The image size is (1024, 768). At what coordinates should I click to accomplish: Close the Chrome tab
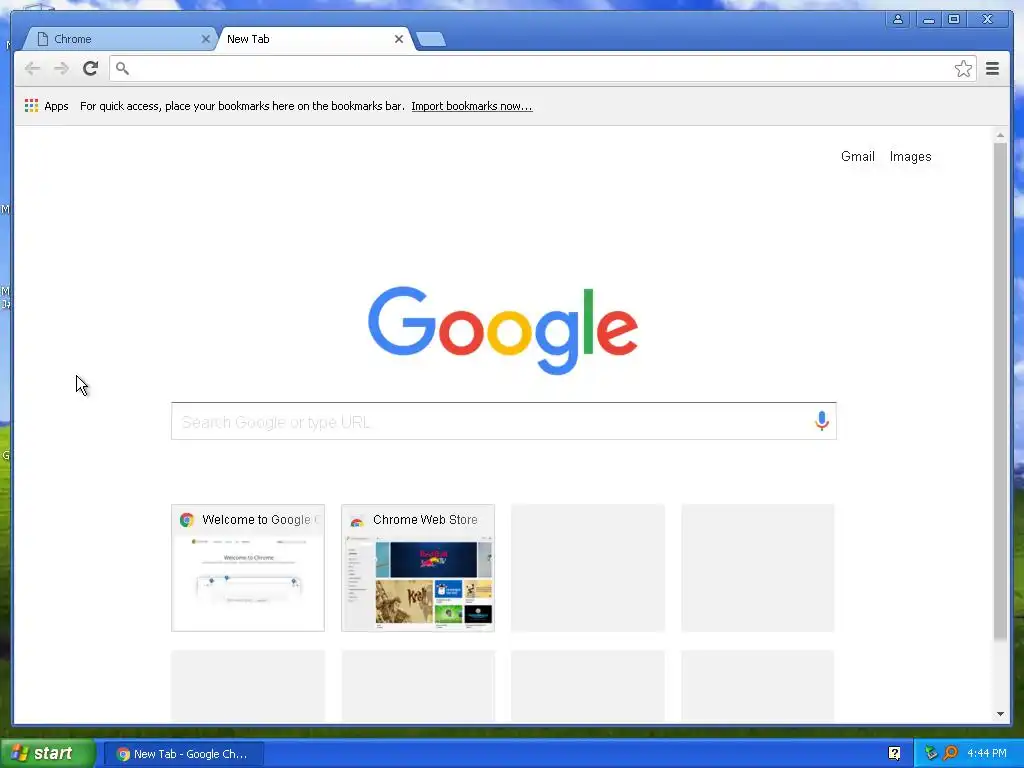[x=205, y=39]
